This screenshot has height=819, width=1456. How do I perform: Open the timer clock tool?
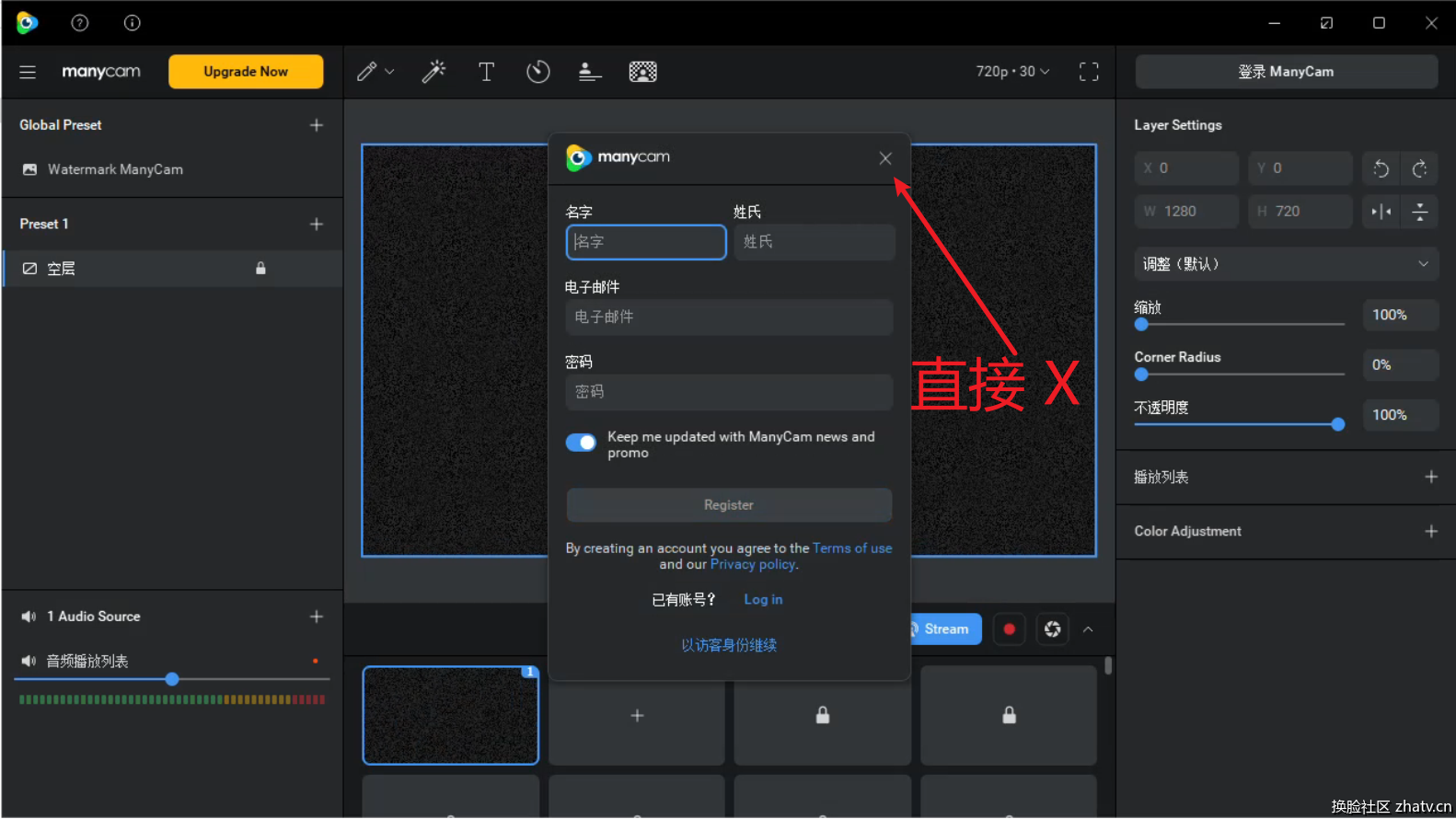click(x=537, y=72)
